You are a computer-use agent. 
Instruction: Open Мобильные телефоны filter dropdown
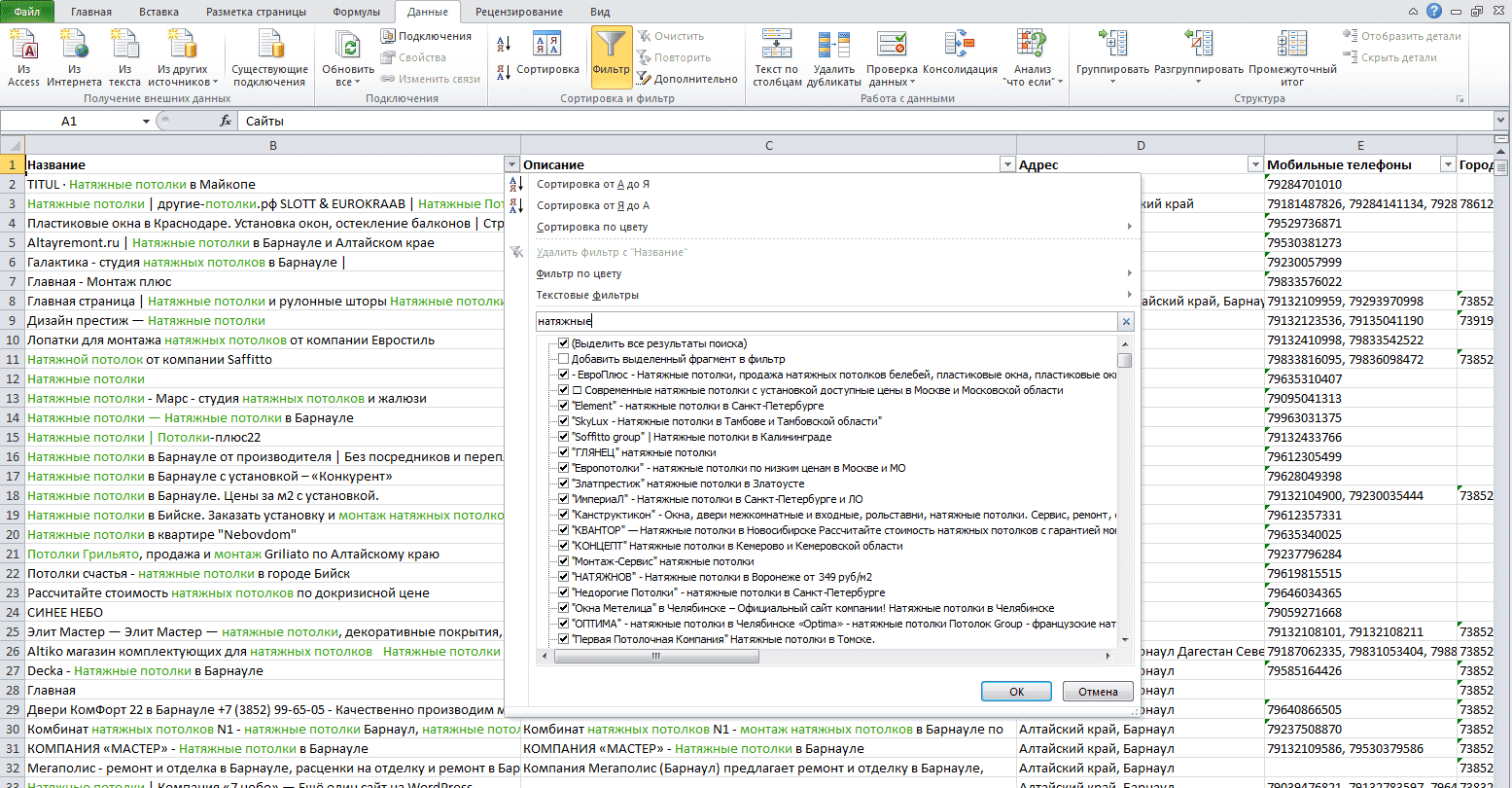coord(1448,164)
